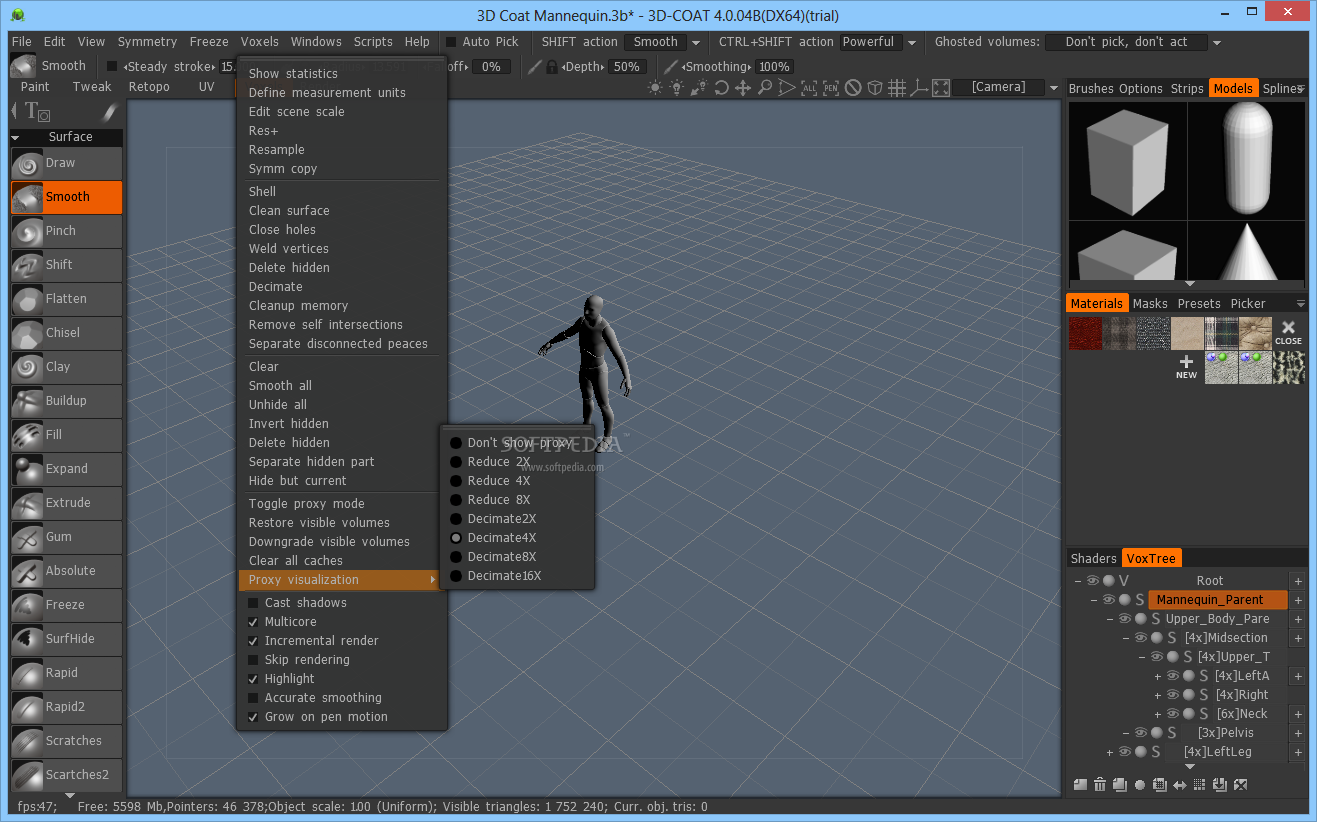Pick the red fabric material swatch
This screenshot has height=822, width=1317.
[x=1085, y=333]
